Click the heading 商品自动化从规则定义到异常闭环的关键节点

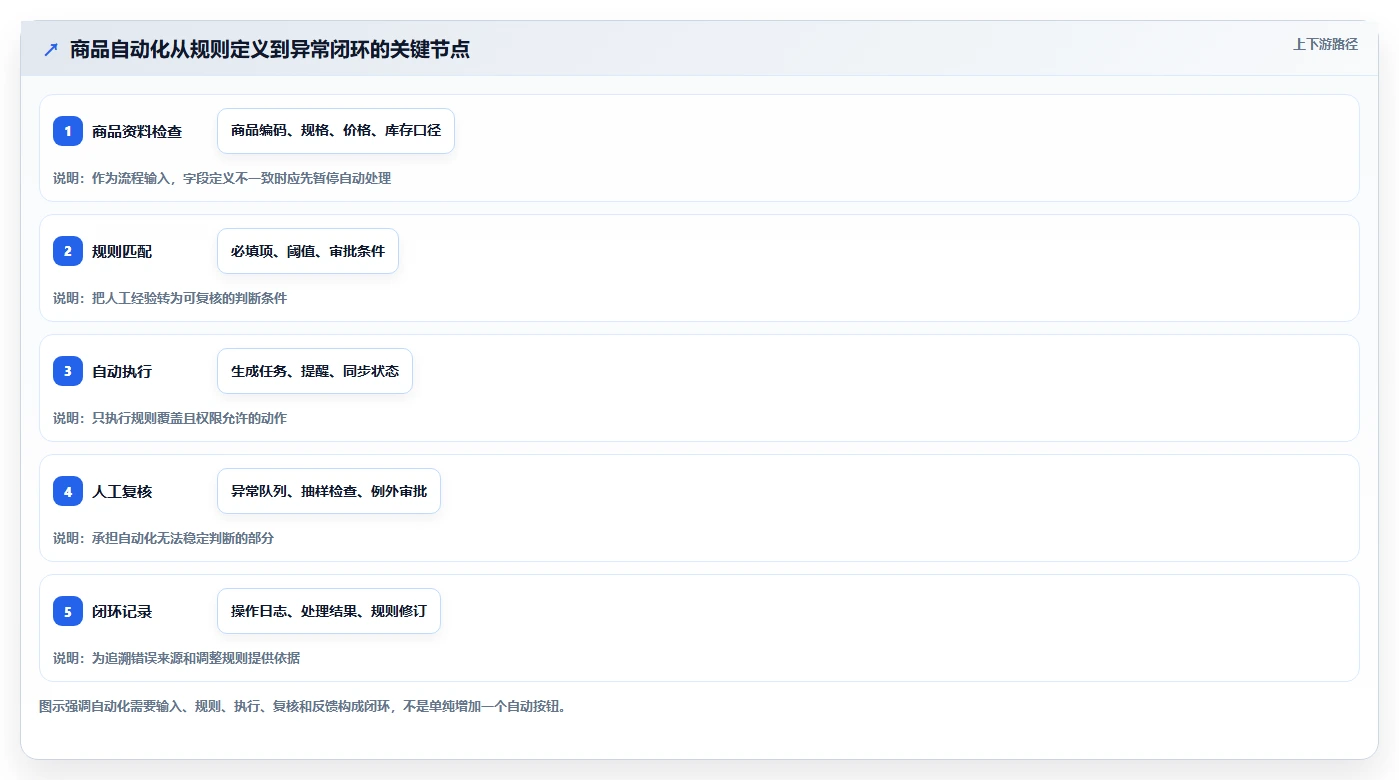tap(270, 49)
